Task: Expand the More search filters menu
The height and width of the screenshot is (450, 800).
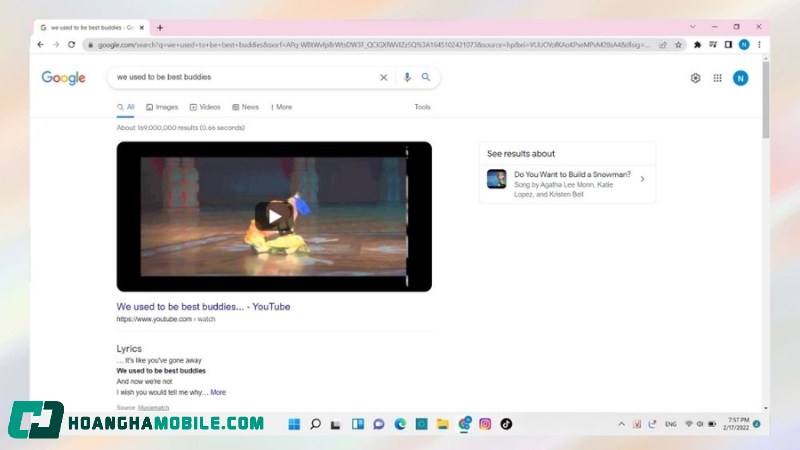Action: point(280,107)
